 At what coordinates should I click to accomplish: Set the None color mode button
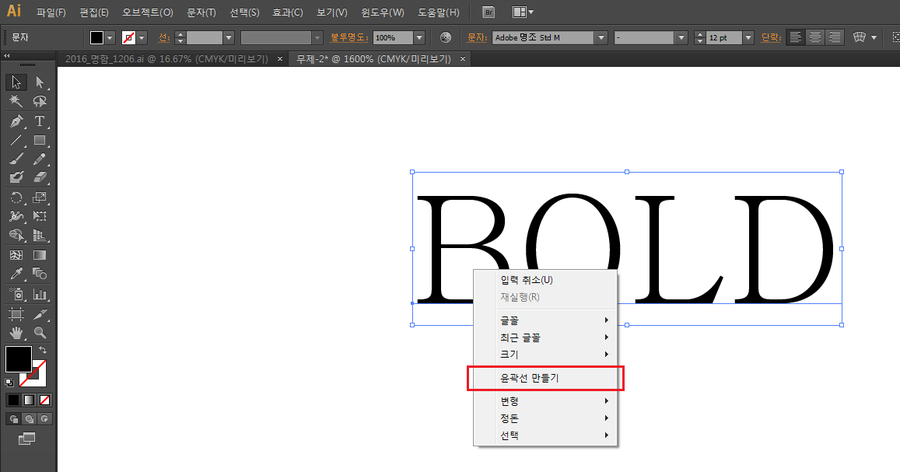44,400
